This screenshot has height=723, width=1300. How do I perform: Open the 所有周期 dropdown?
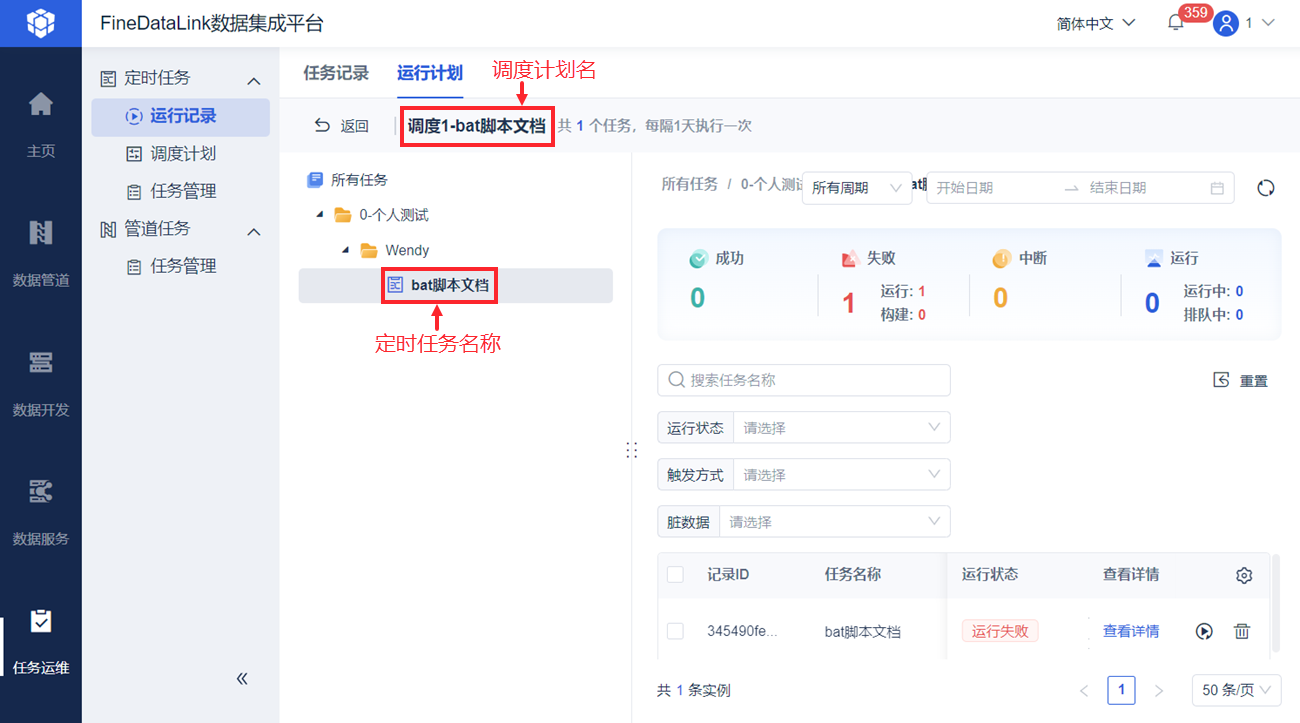pyautogui.click(x=857, y=188)
